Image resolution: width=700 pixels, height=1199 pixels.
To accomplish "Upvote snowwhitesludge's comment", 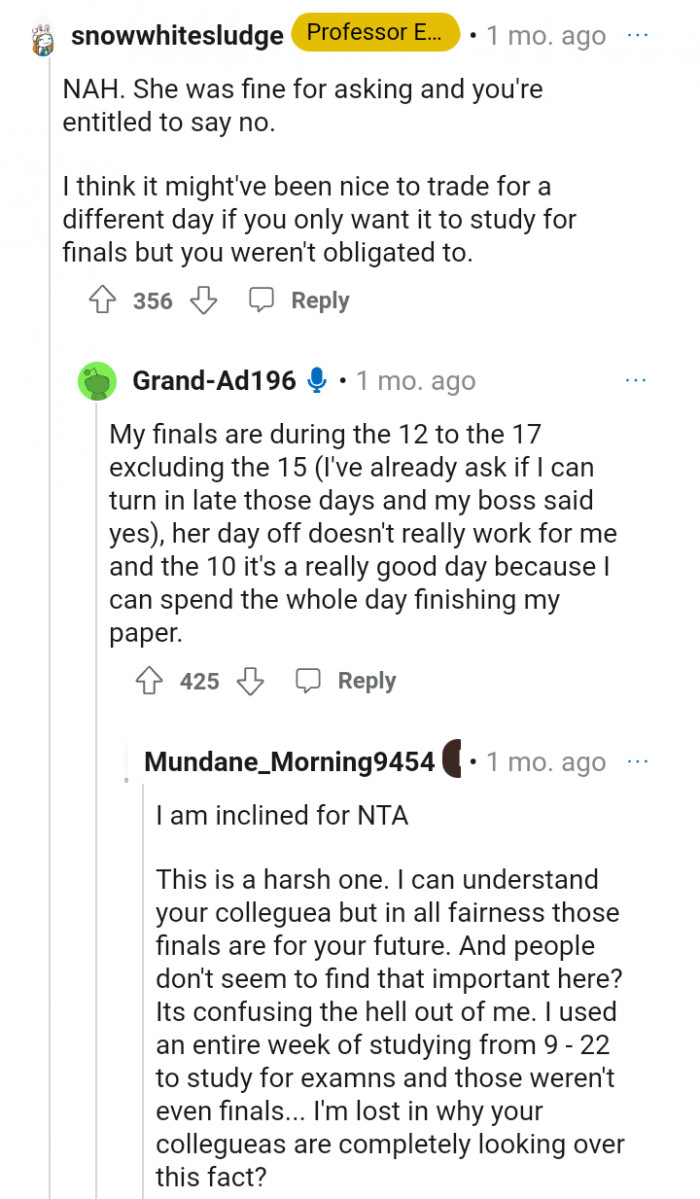I will pos(103,300).
